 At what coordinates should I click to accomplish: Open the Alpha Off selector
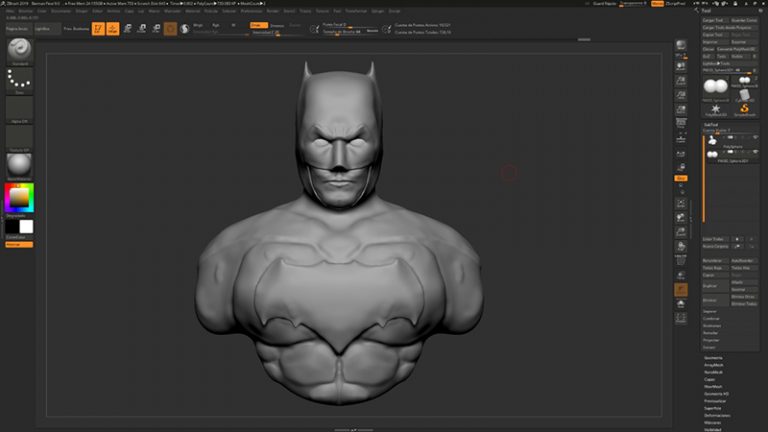pyautogui.click(x=19, y=109)
